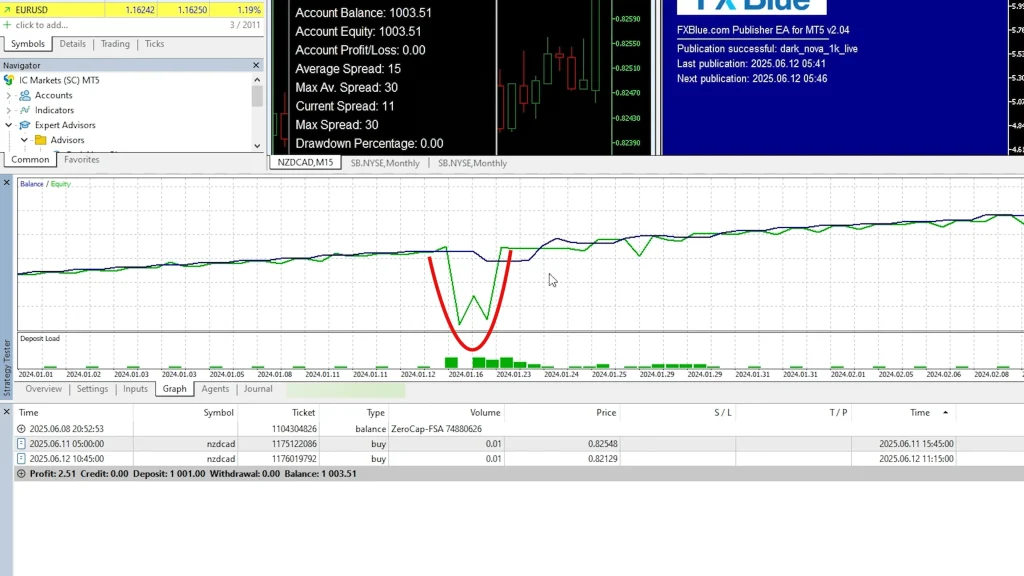Screen dimensions: 1024x576
Task: Collapse the Expert Advisors tree node
Action: (9, 125)
